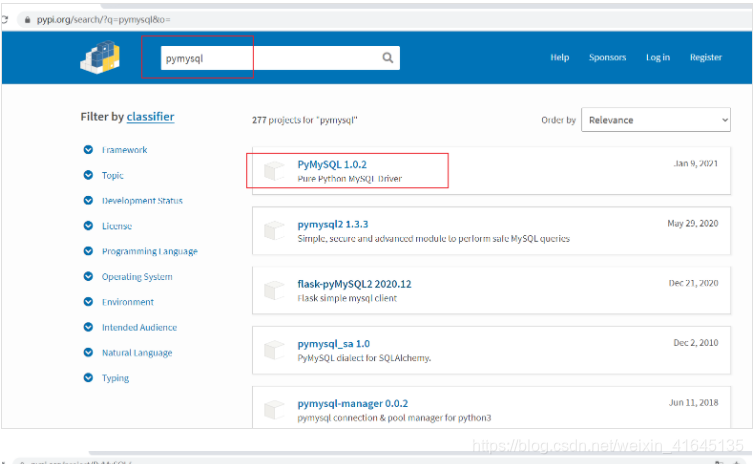Click the "277 projects for pymysql" count

pos(304,120)
